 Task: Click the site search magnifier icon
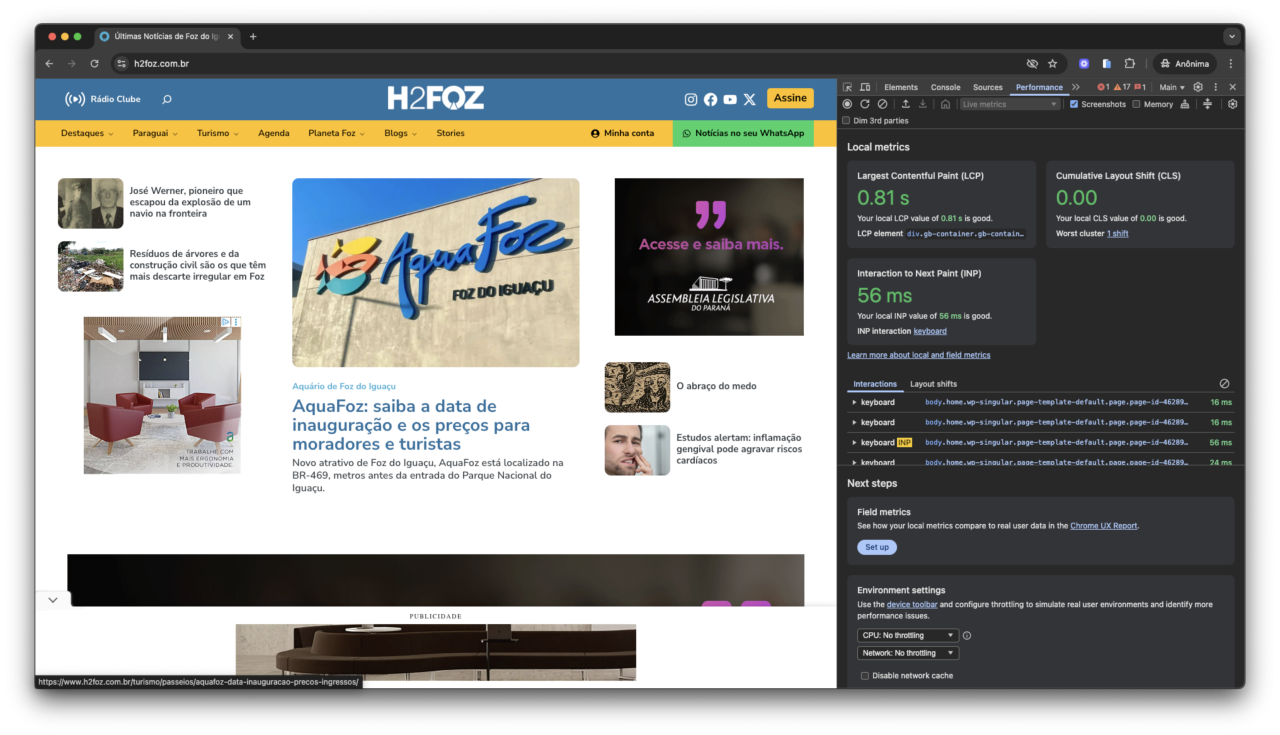click(x=167, y=99)
